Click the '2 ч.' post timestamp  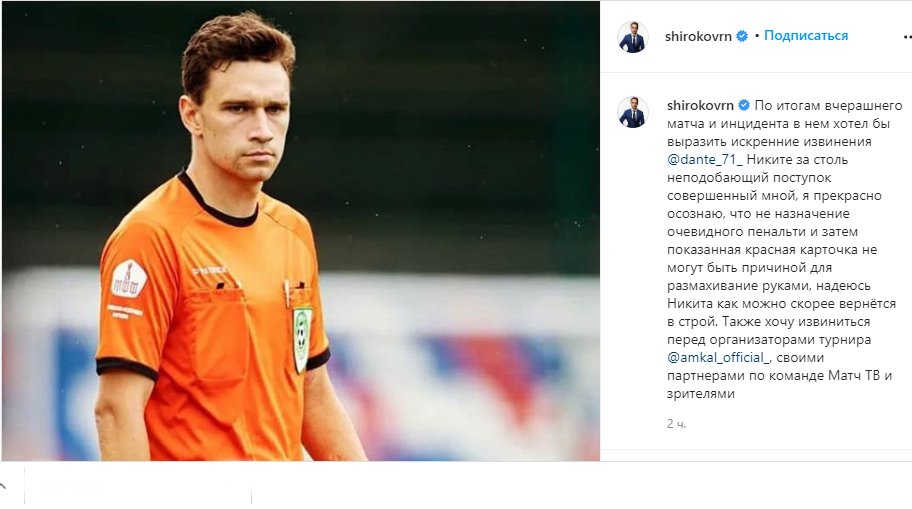coord(676,424)
